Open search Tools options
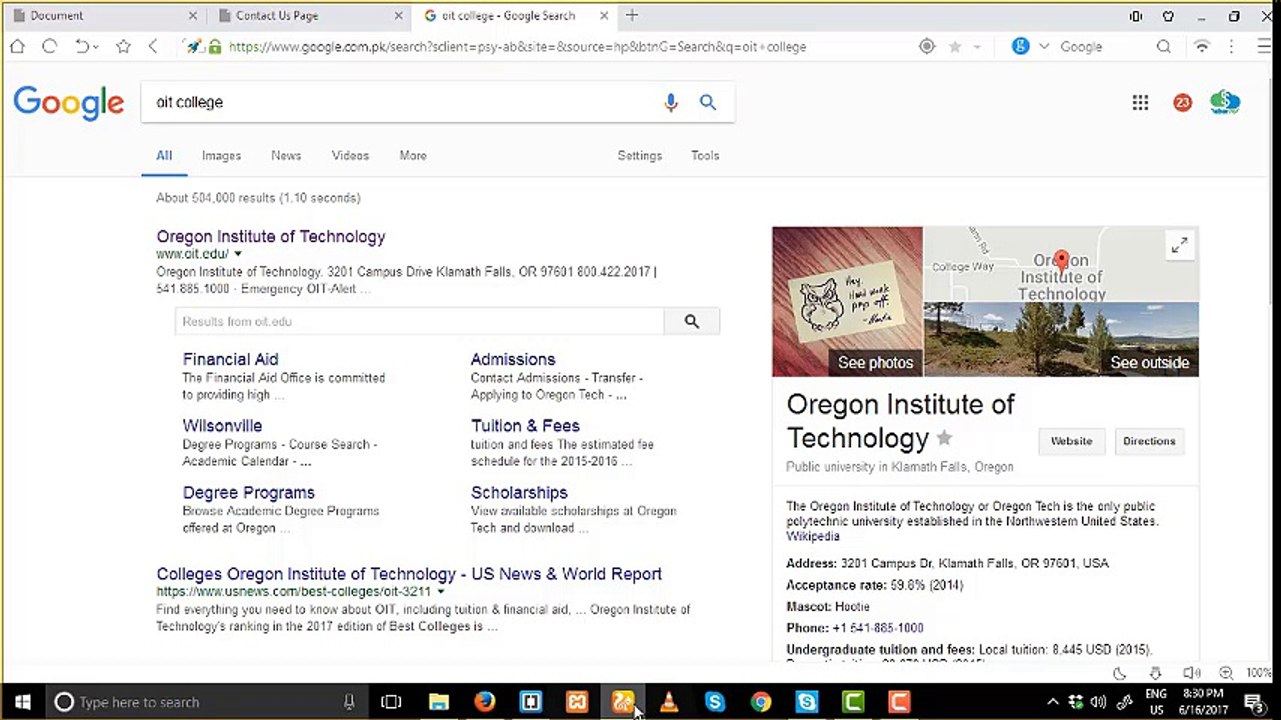Viewport: 1281px width, 720px height. click(705, 156)
